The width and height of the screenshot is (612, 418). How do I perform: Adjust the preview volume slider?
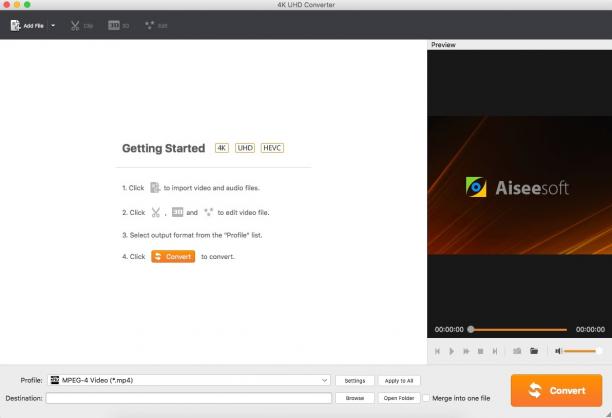pos(582,351)
